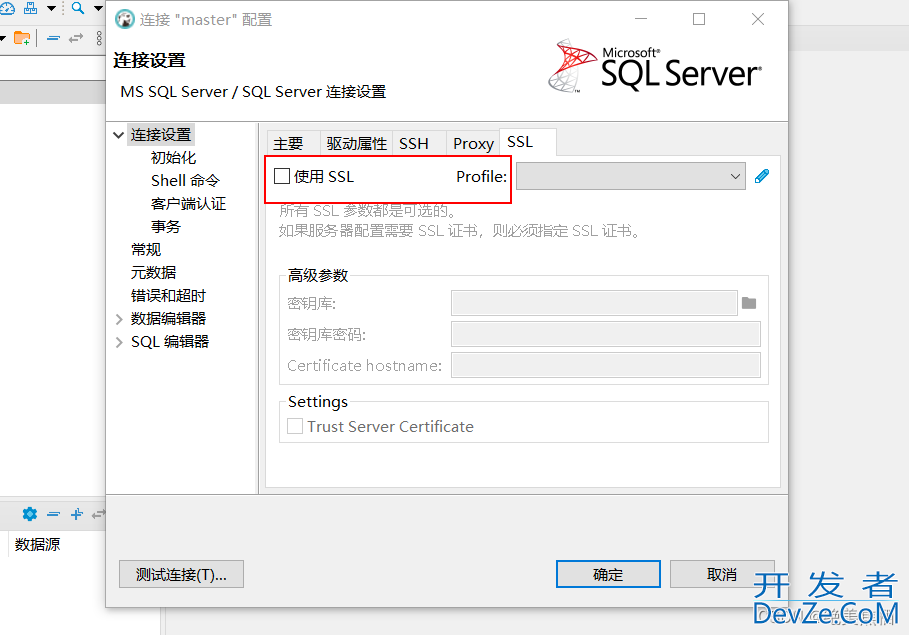The width and height of the screenshot is (909, 635).
Task: Select 常规 in settings tree
Action: click(146, 250)
